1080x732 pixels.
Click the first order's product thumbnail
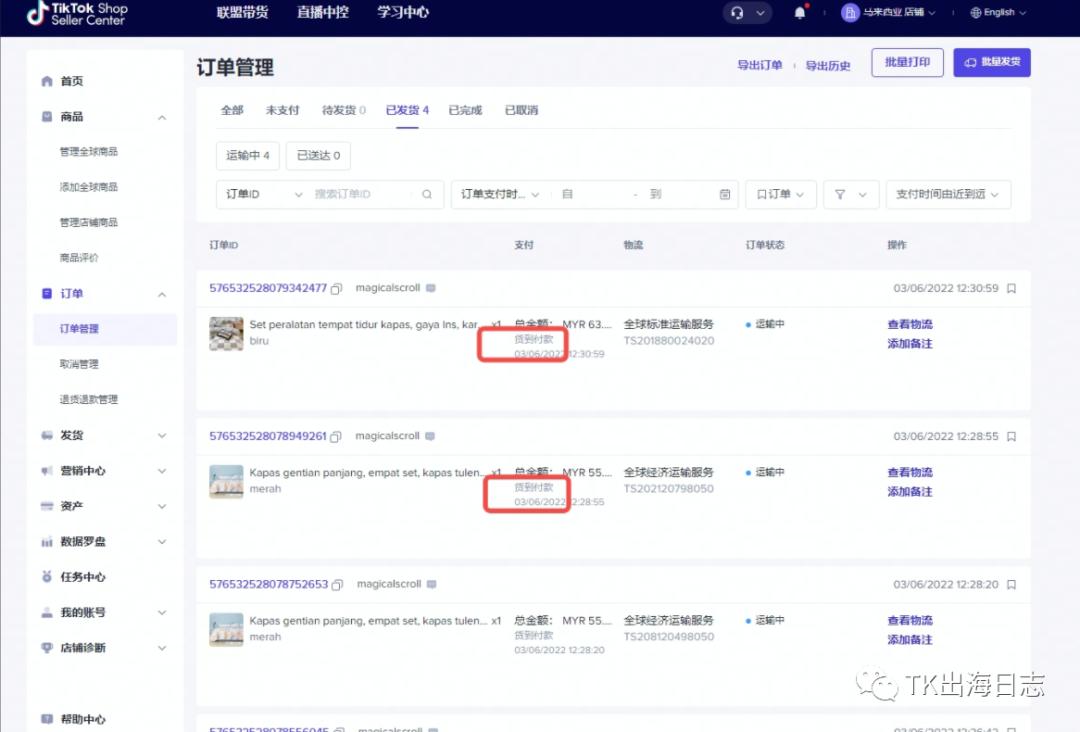(226, 333)
